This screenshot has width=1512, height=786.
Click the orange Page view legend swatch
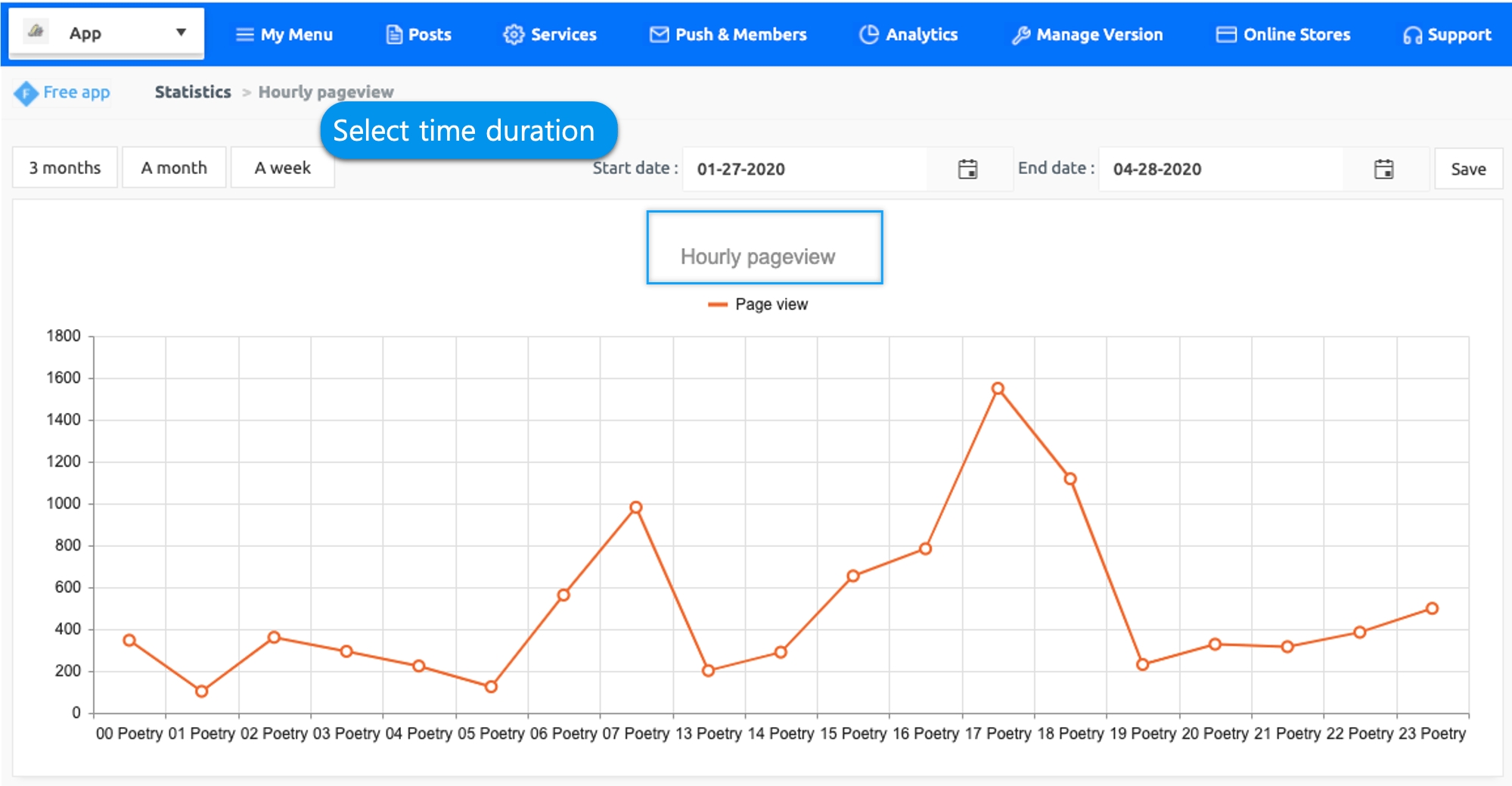coord(717,305)
